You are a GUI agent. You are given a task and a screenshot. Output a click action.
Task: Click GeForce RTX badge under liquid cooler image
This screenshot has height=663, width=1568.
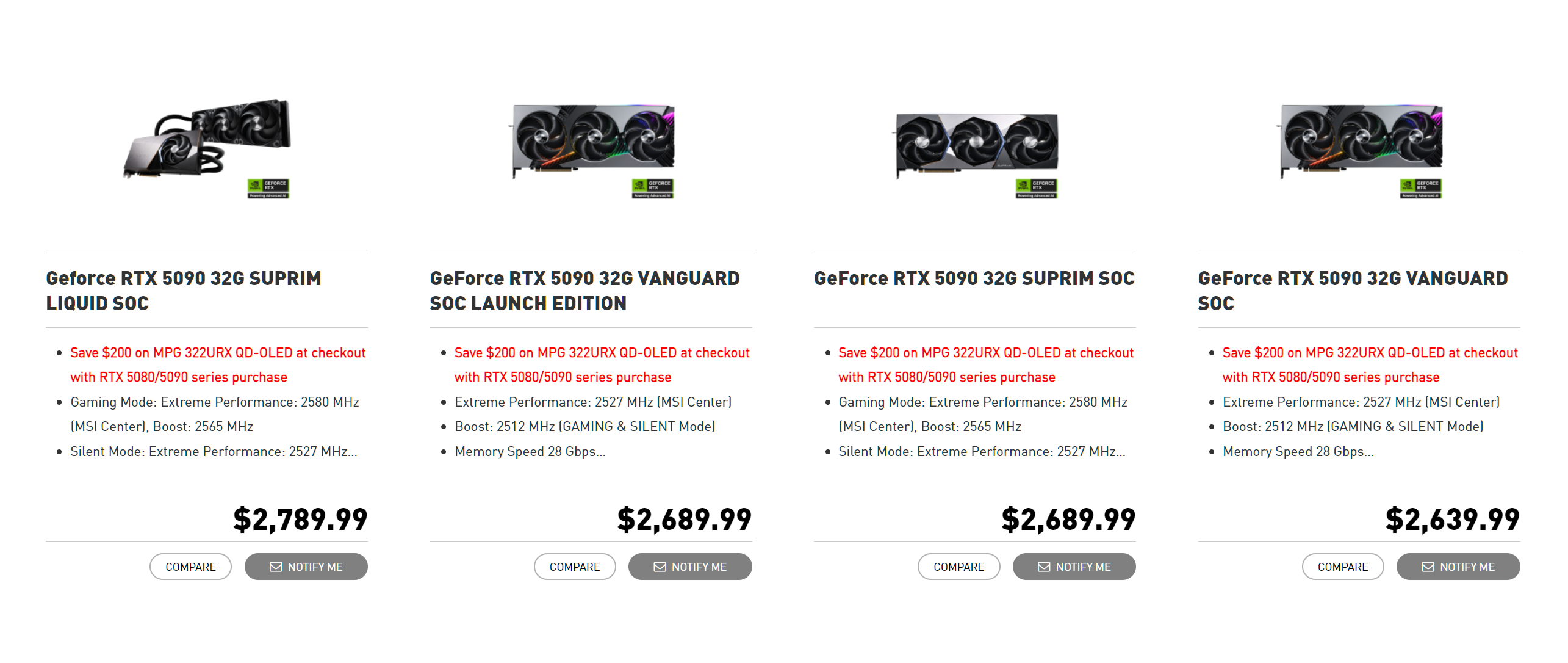coord(268,188)
